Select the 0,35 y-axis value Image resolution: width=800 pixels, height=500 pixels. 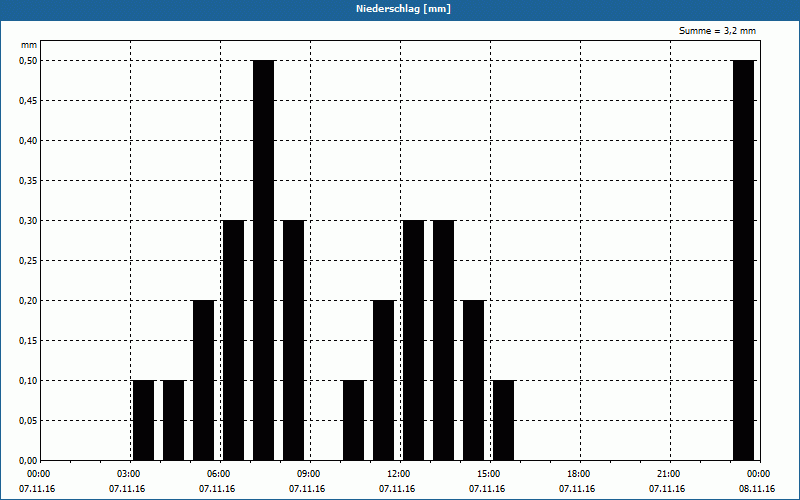coord(28,181)
